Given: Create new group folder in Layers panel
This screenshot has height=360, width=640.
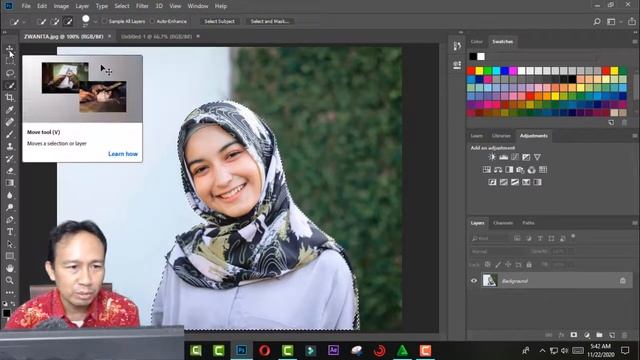Looking at the screenshot, I should 599,335.
